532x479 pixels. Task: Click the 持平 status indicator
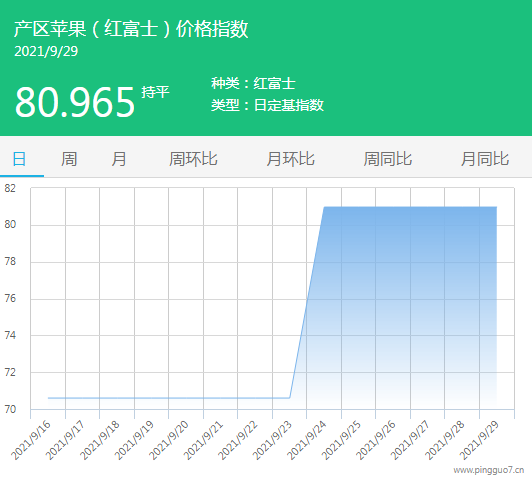pyautogui.click(x=155, y=92)
